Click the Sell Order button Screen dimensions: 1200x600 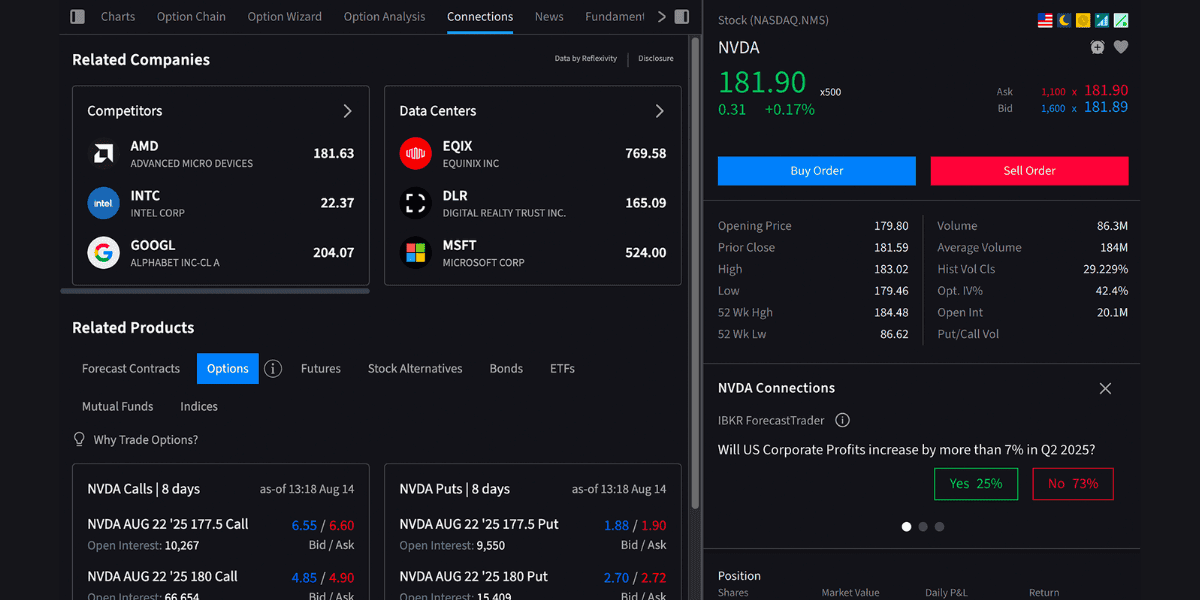(1029, 171)
